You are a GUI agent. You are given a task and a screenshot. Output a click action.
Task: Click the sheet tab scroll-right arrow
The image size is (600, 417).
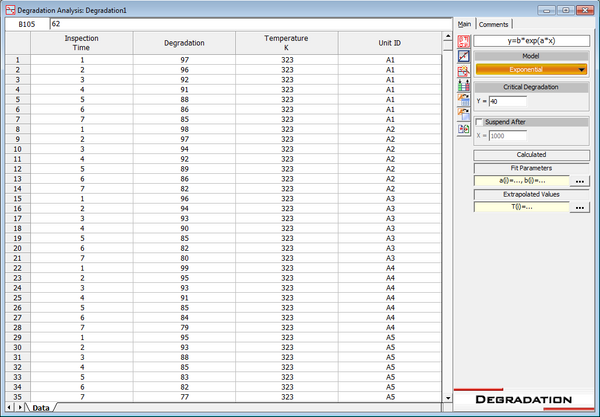pyautogui.click(x=20, y=408)
